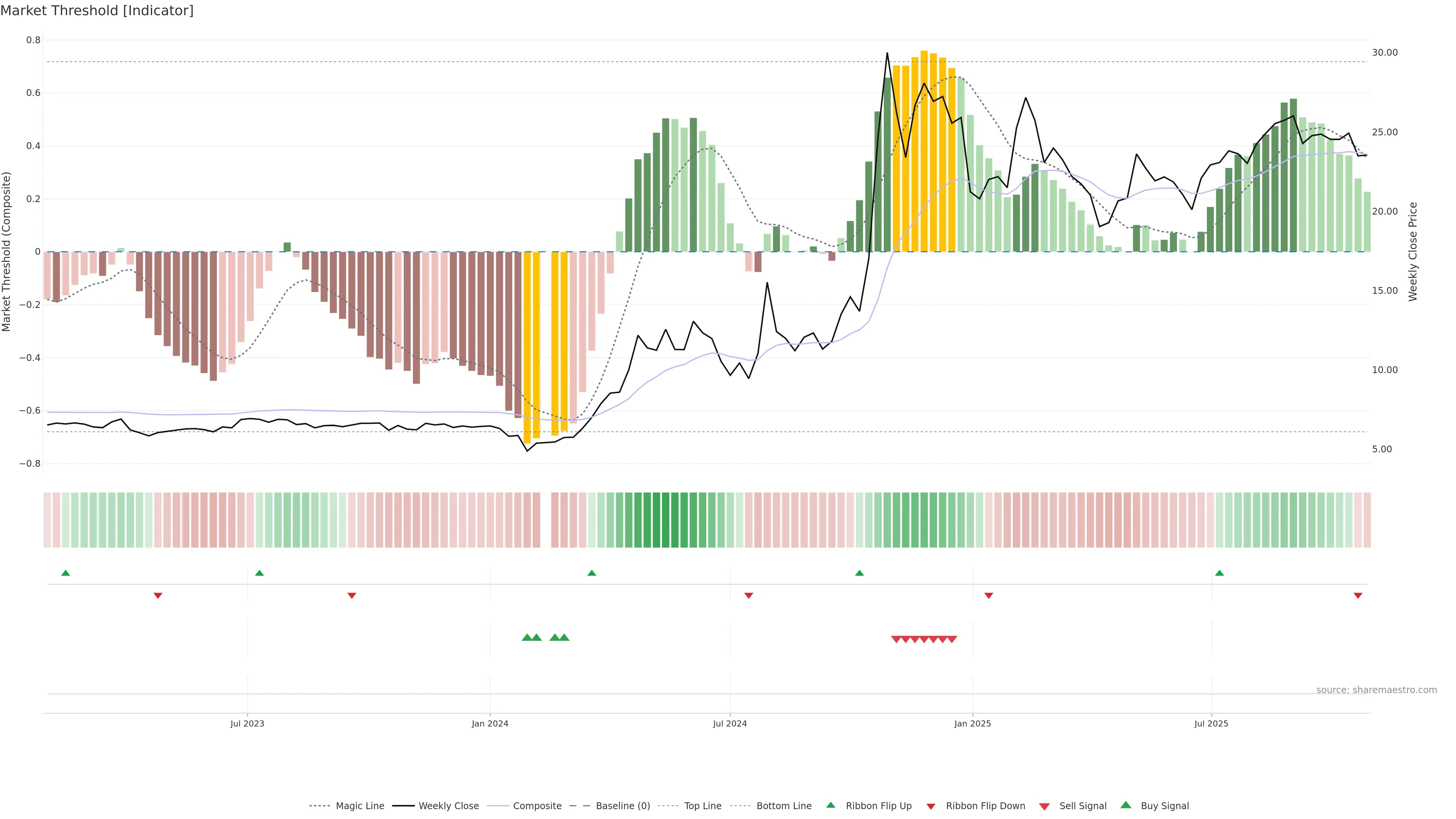Click the Ribbon Flip Down legend triangle

point(931,806)
